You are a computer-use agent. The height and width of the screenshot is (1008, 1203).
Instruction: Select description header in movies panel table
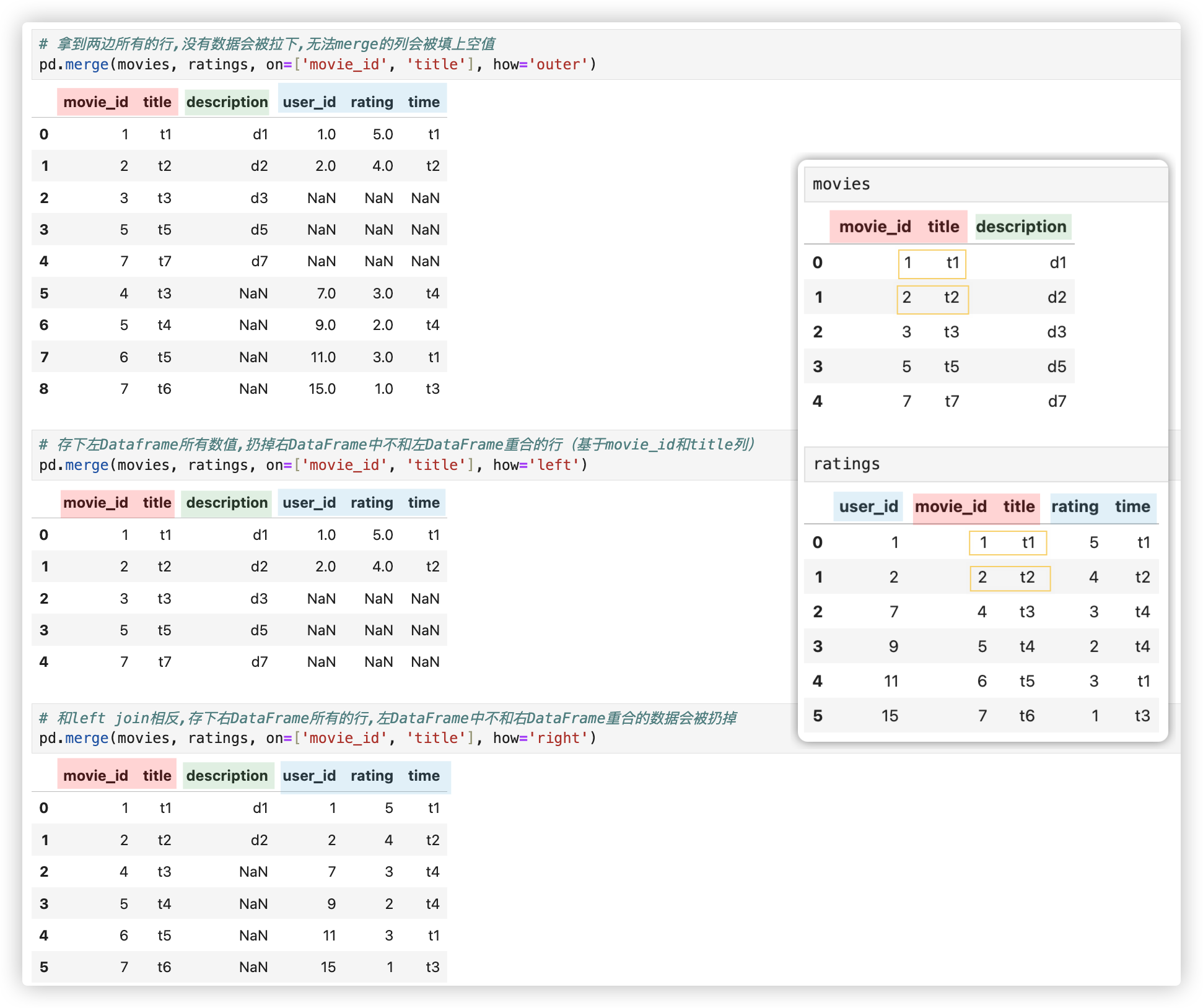tap(1021, 227)
